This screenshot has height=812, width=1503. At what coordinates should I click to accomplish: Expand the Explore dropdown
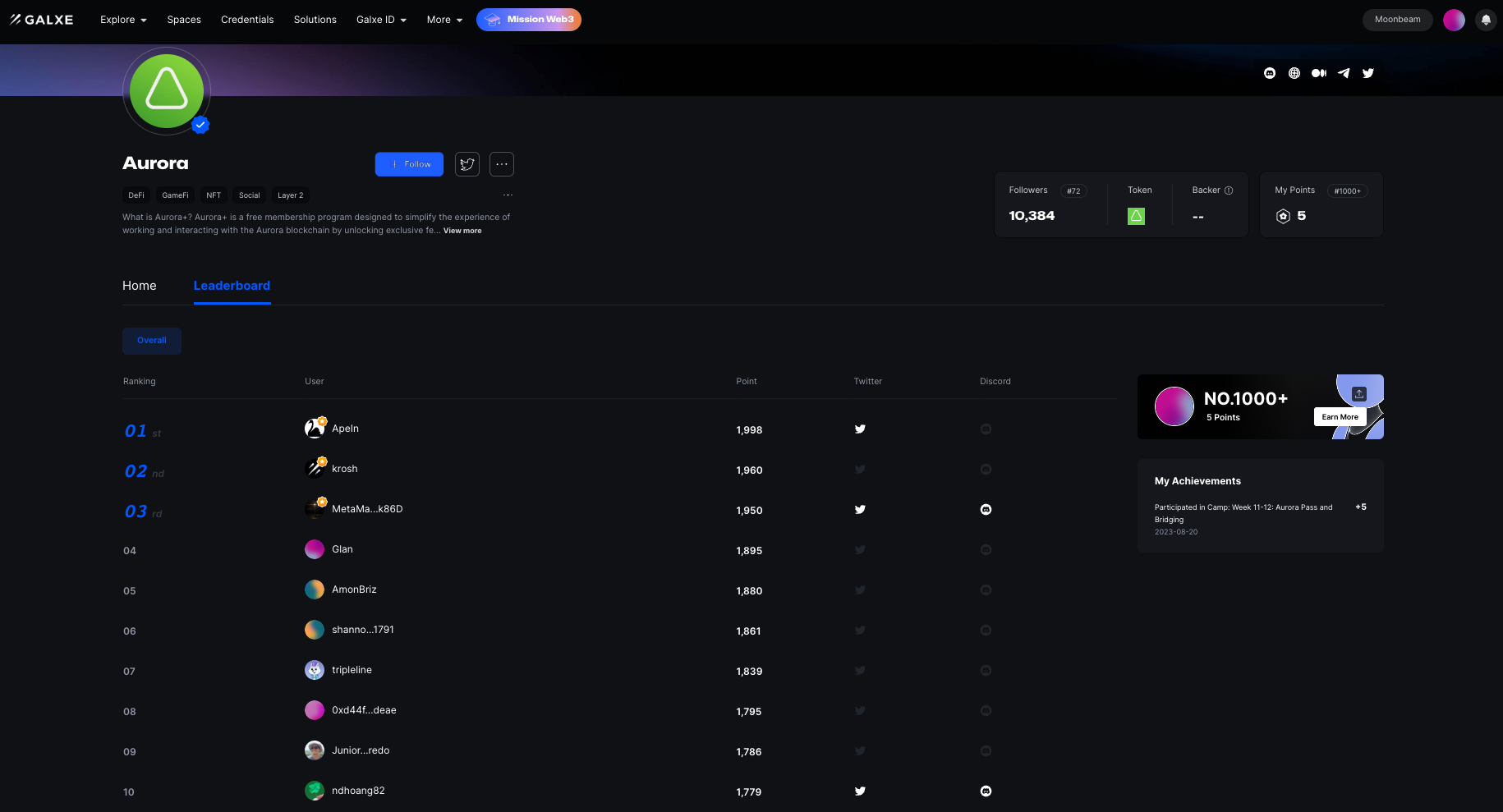click(x=123, y=20)
